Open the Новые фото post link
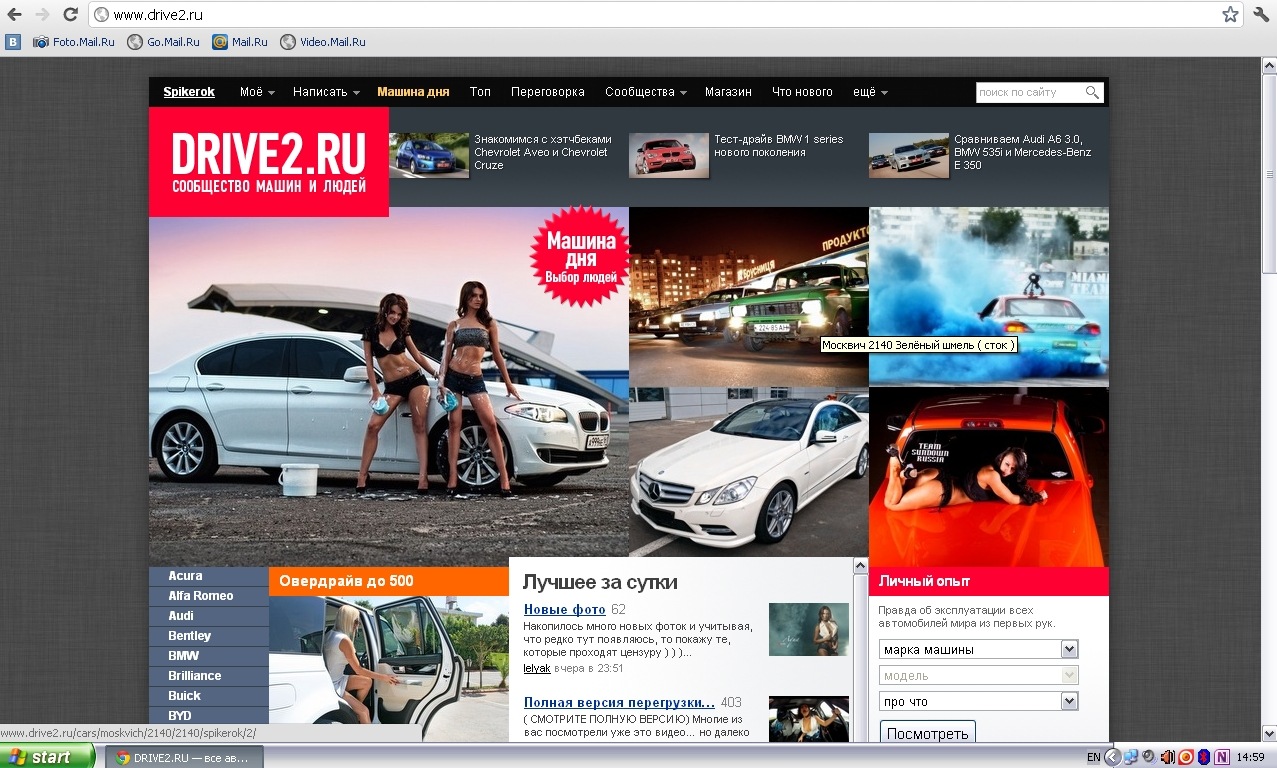1277x768 pixels. (565, 610)
